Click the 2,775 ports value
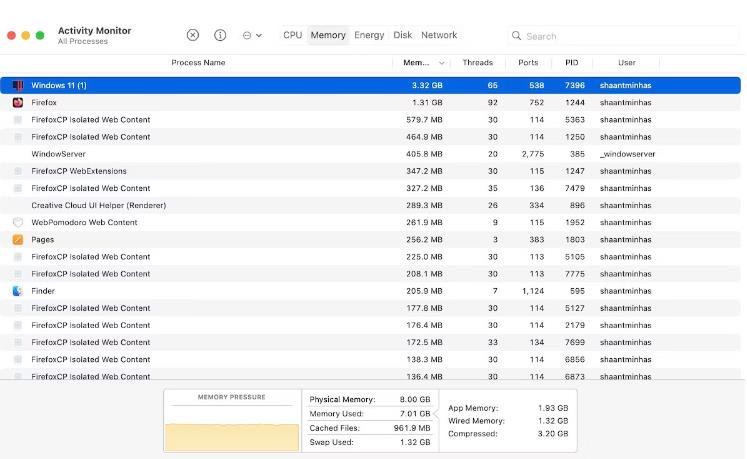747x459 pixels. coord(533,154)
